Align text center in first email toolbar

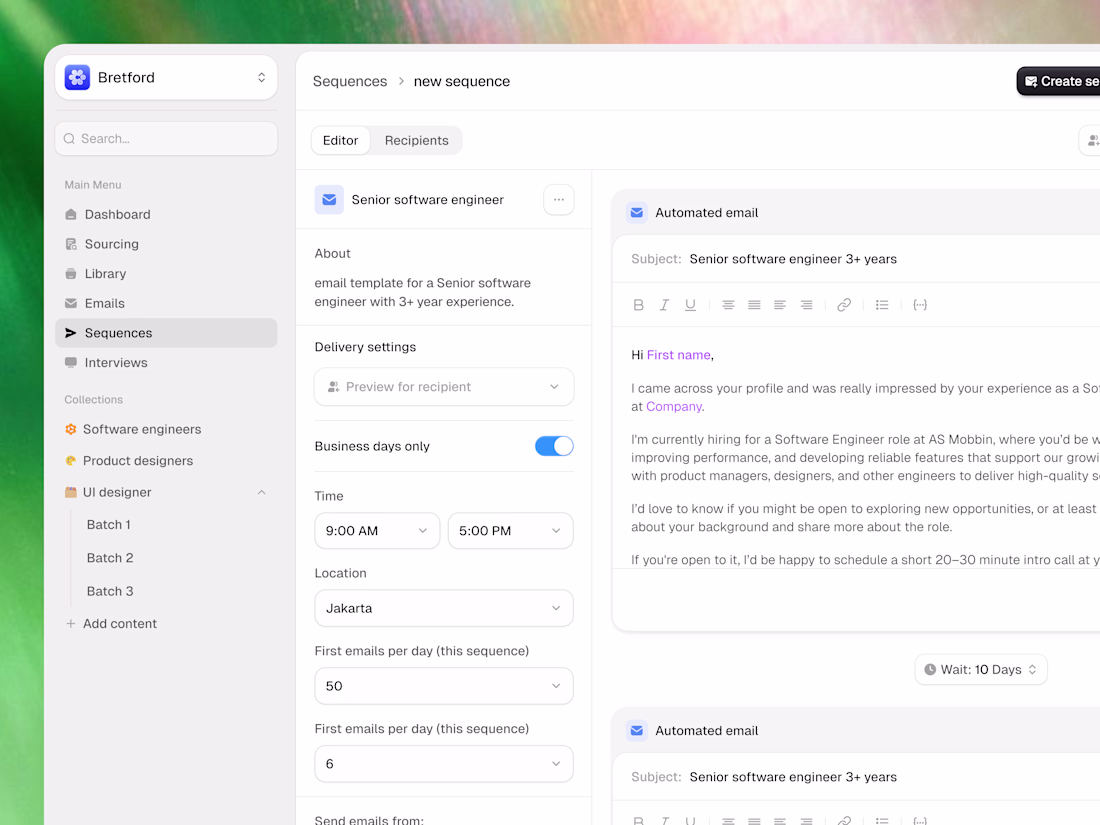(x=728, y=305)
